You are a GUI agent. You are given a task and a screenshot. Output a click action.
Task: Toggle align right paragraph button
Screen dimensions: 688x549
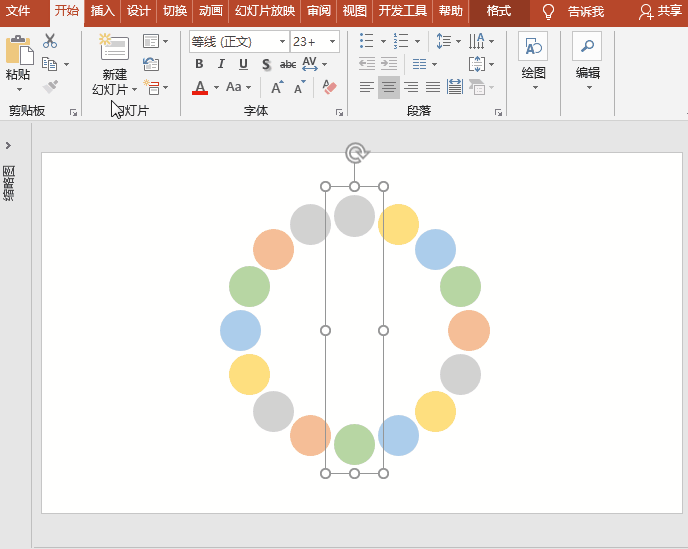(411, 87)
